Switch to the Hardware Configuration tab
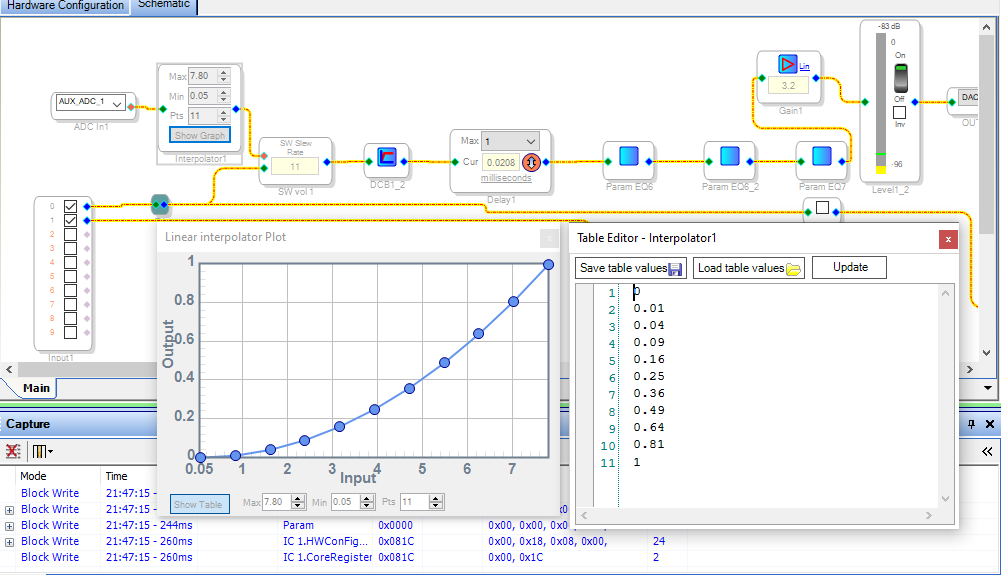The image size is (1001, 575). pos(65,5)
